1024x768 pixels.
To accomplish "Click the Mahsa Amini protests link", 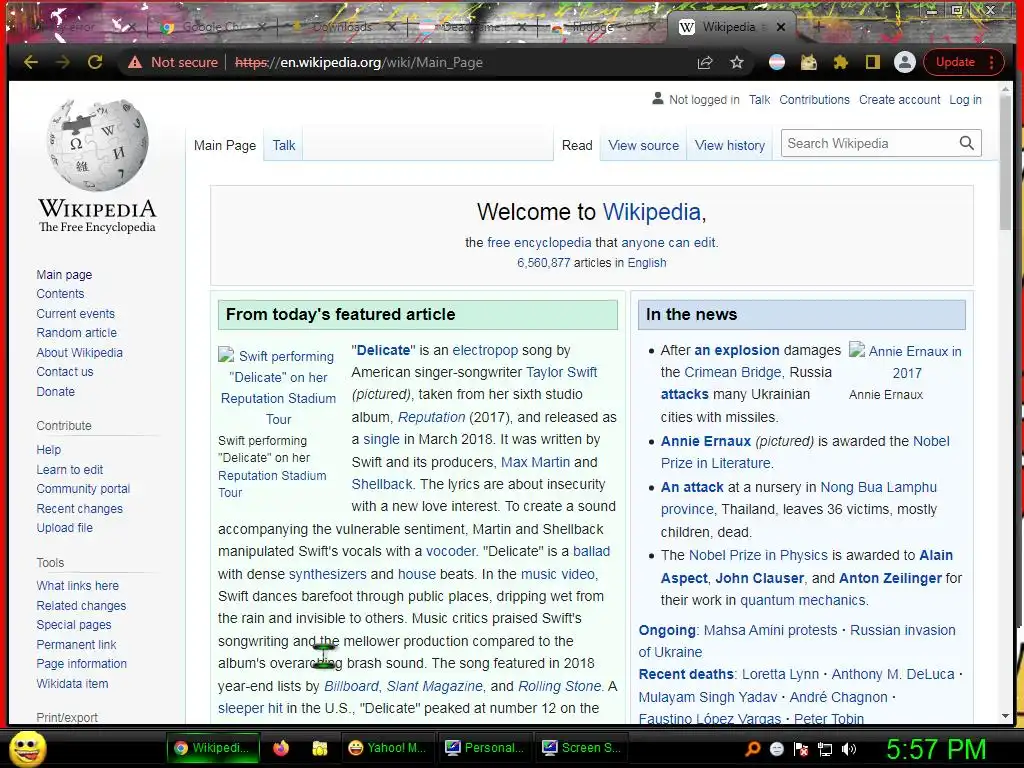I will click(x=770, y=630).
